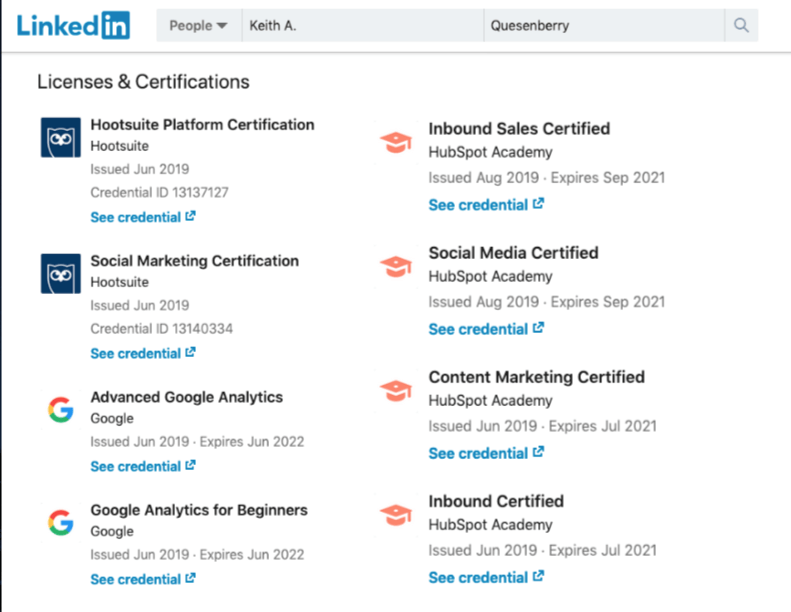Click Google issuer under Google Analytics for Beginners
This screenshot has width=791, height=612.
tap(112, 532)
